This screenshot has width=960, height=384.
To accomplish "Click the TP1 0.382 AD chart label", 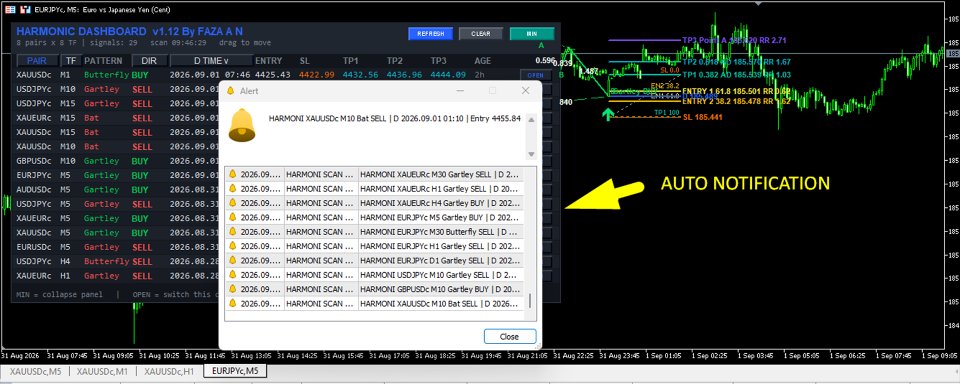I will (736, 75).
